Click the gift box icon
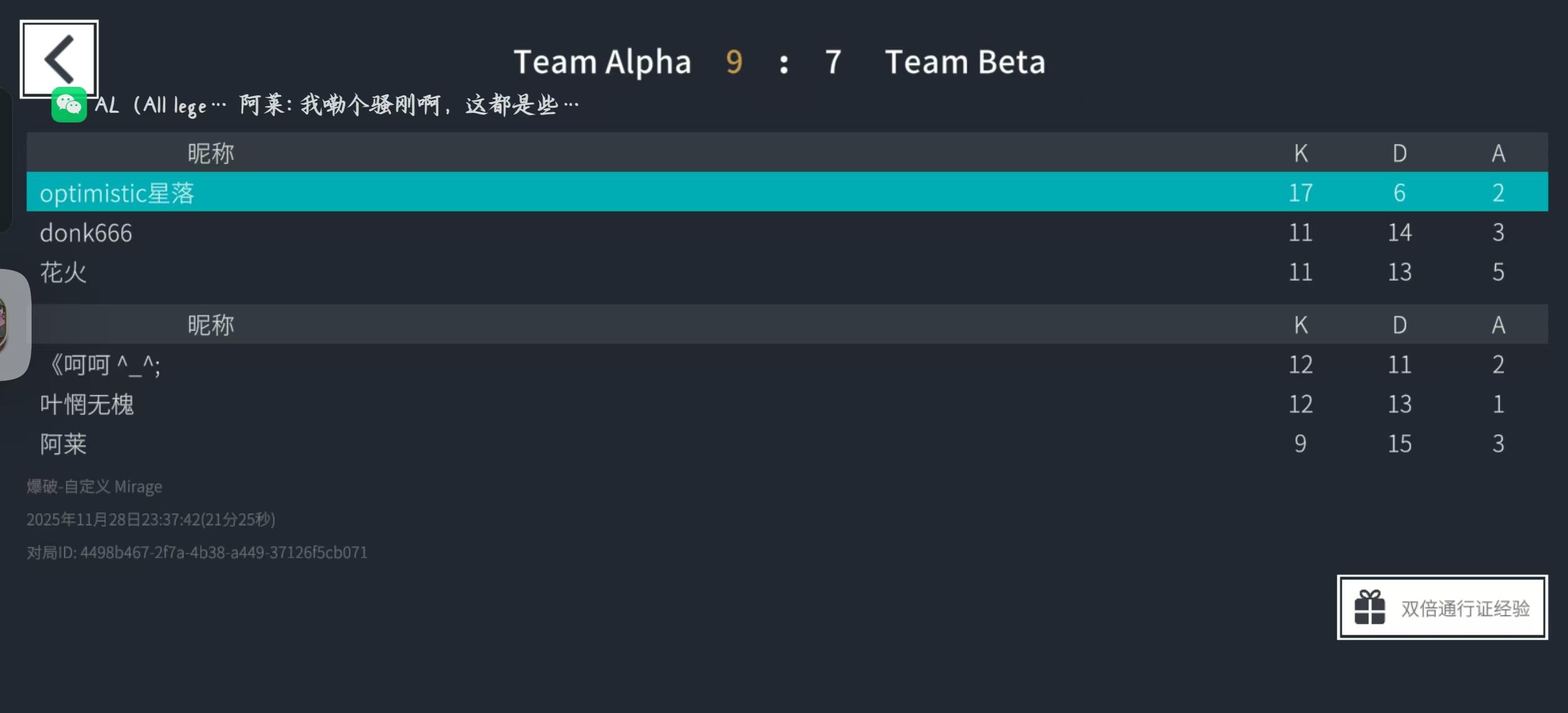Viewport: 1568px width, 713px height. (1369, 607)
